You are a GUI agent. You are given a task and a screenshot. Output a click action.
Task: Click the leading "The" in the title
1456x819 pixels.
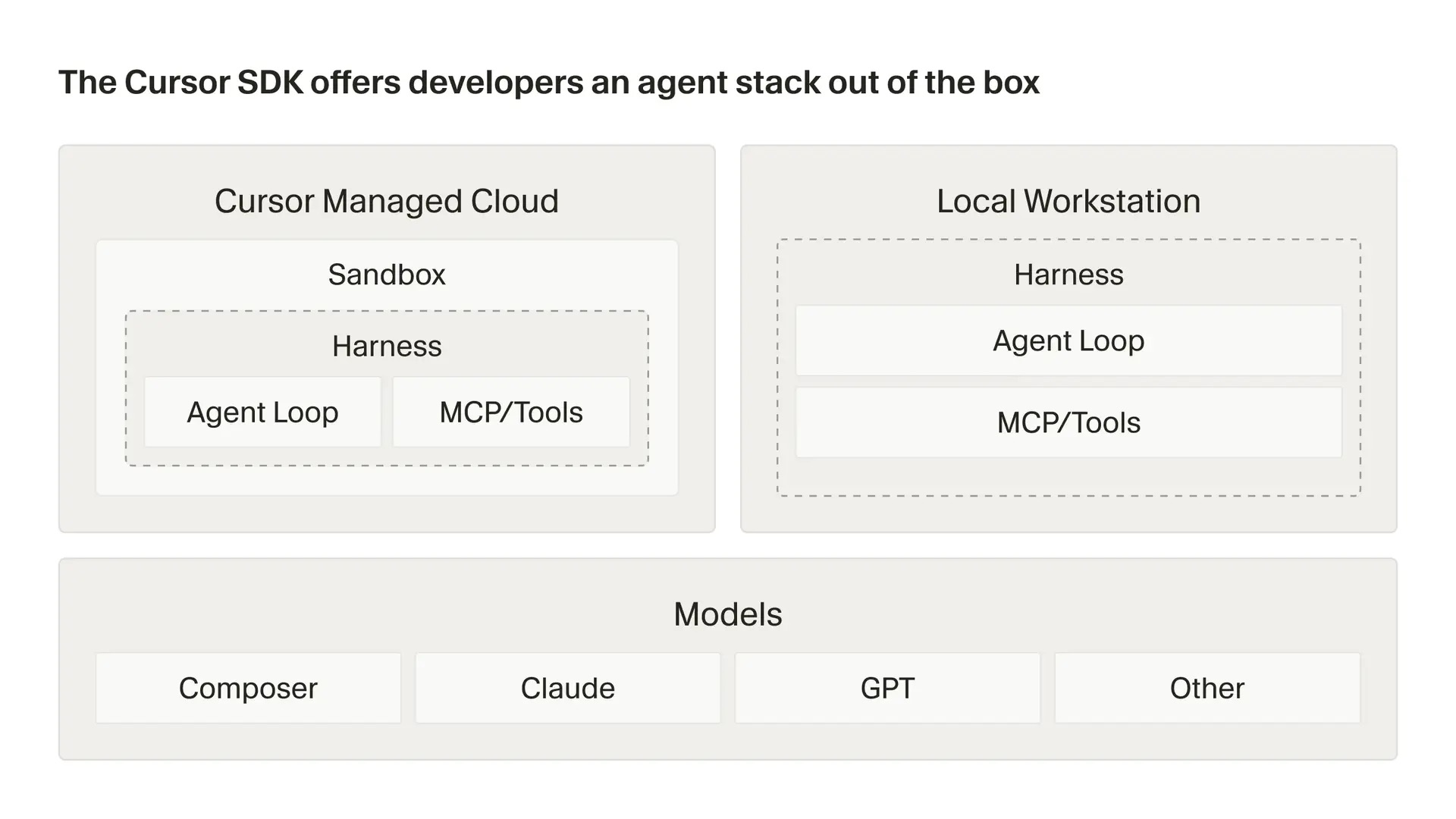point(87,83)
